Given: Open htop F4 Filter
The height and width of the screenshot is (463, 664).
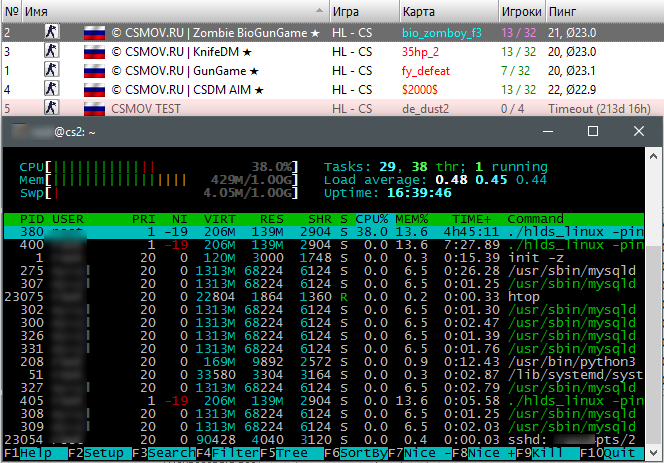Looking at the screenshot, I should 228,453.
